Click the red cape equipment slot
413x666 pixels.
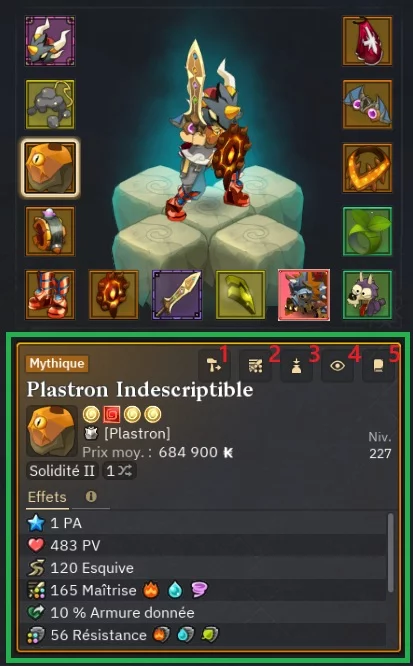point(368,41)
